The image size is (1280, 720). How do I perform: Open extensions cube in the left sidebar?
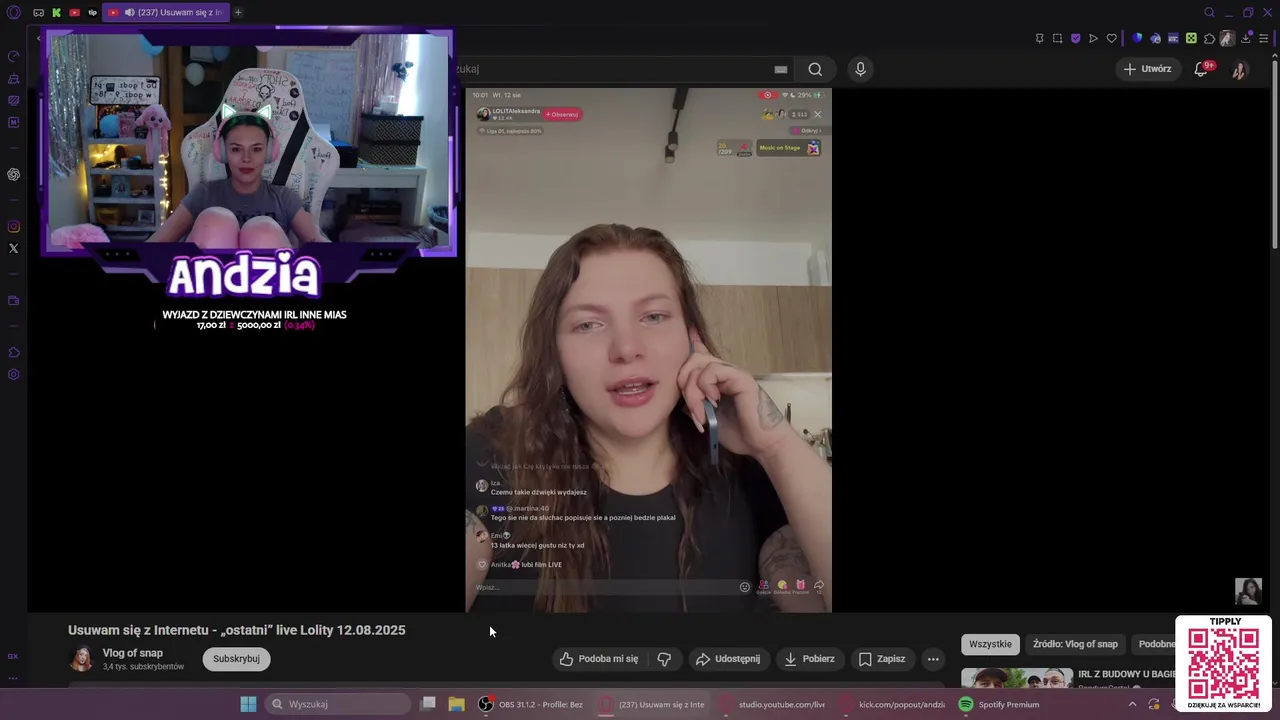pos(13,352)
